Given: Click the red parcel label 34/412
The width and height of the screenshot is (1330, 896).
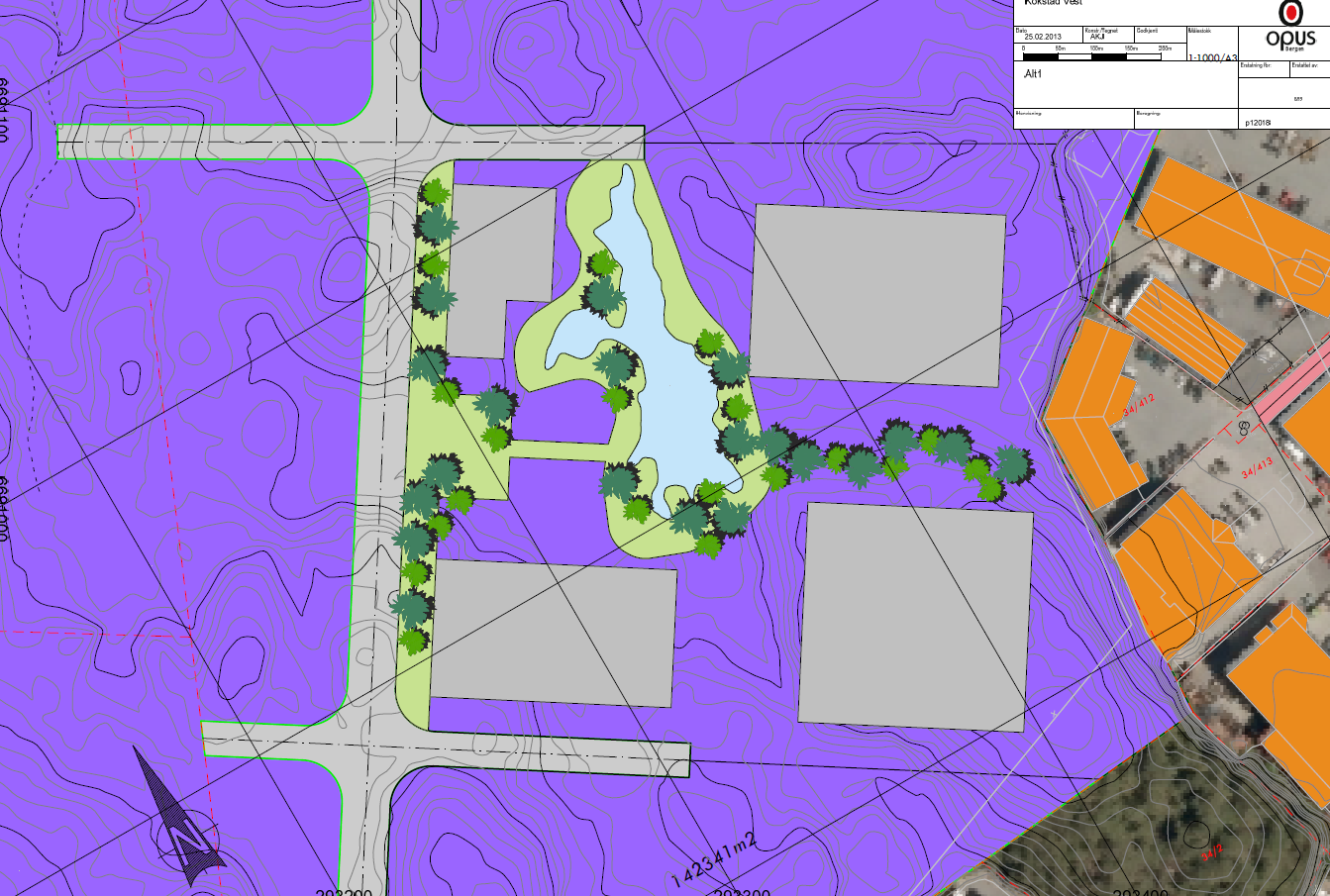Looking at the screenshot, I should tap(1139, 403).
